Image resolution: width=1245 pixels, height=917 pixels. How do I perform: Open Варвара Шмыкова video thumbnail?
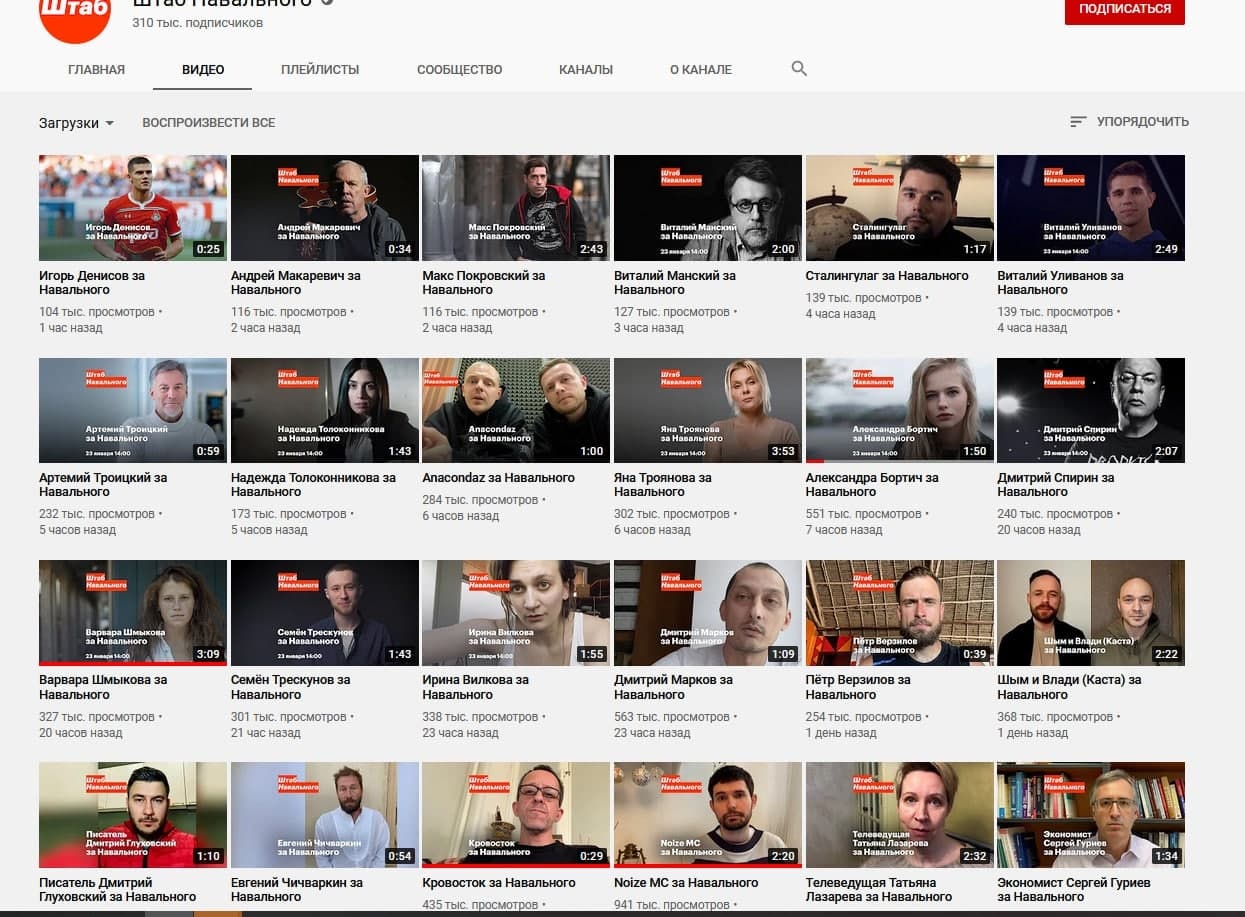(x=133, y=613)
